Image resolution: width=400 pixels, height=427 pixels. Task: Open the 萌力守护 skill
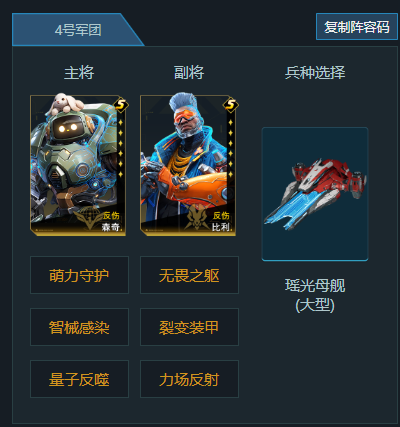pyautogui.click(x=79, y=275)
